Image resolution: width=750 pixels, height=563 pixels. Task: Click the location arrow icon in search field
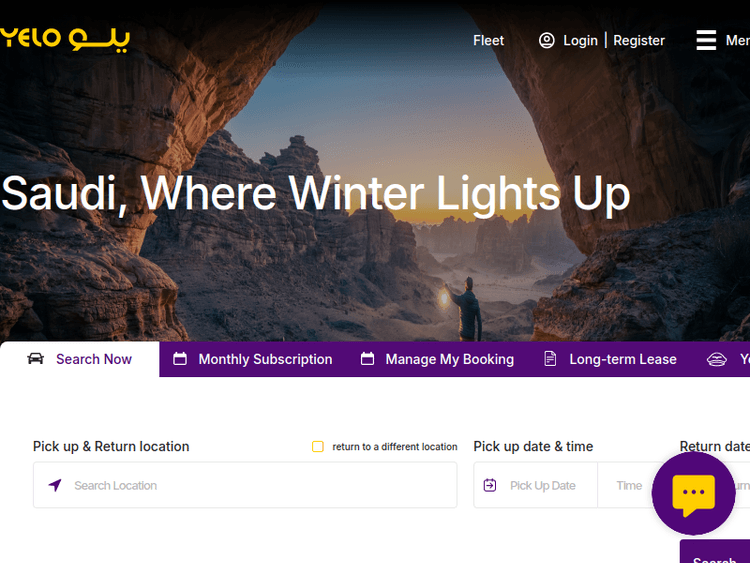[55, 485]
